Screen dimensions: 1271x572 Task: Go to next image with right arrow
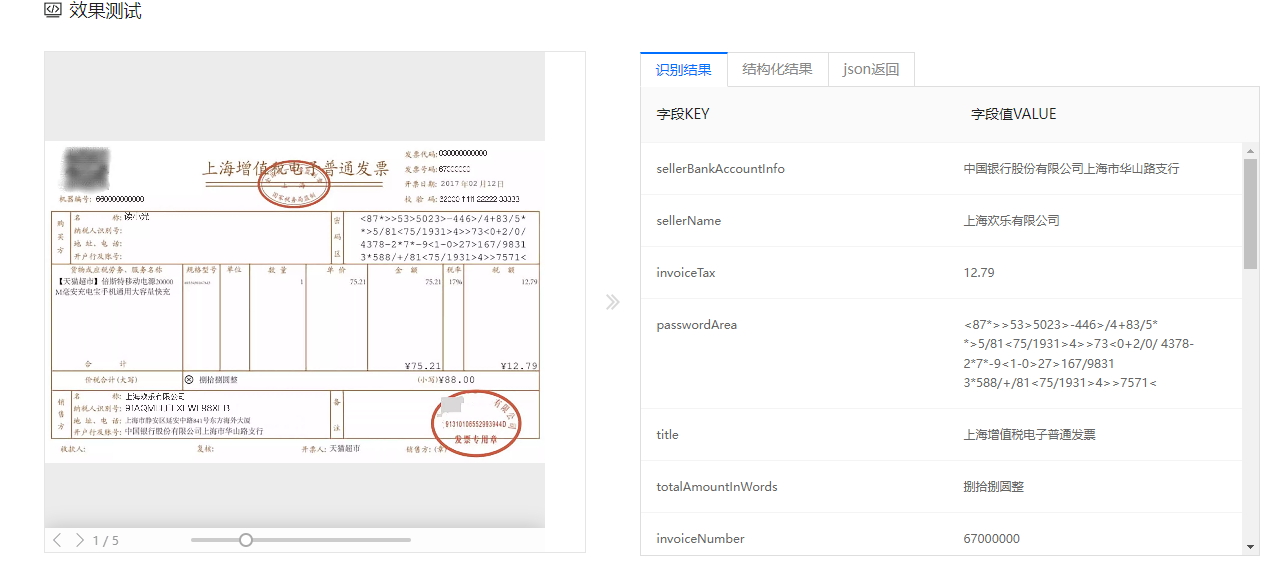pos(80,540)
